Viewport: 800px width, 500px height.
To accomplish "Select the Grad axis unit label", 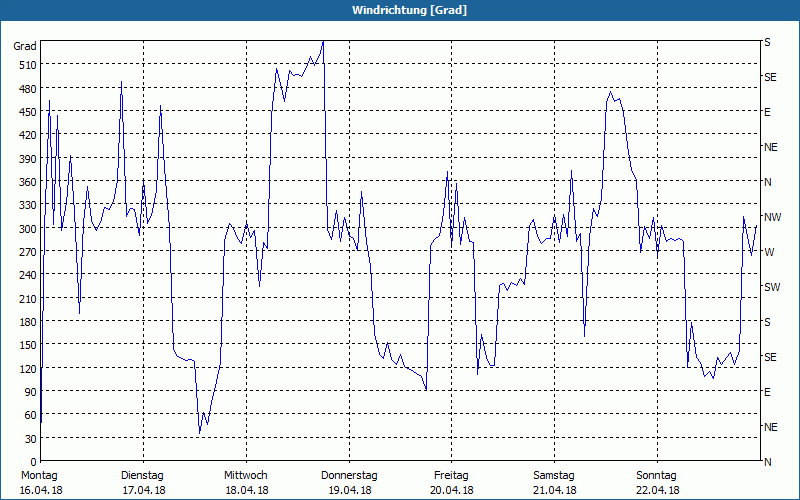I will coord(25,46).
